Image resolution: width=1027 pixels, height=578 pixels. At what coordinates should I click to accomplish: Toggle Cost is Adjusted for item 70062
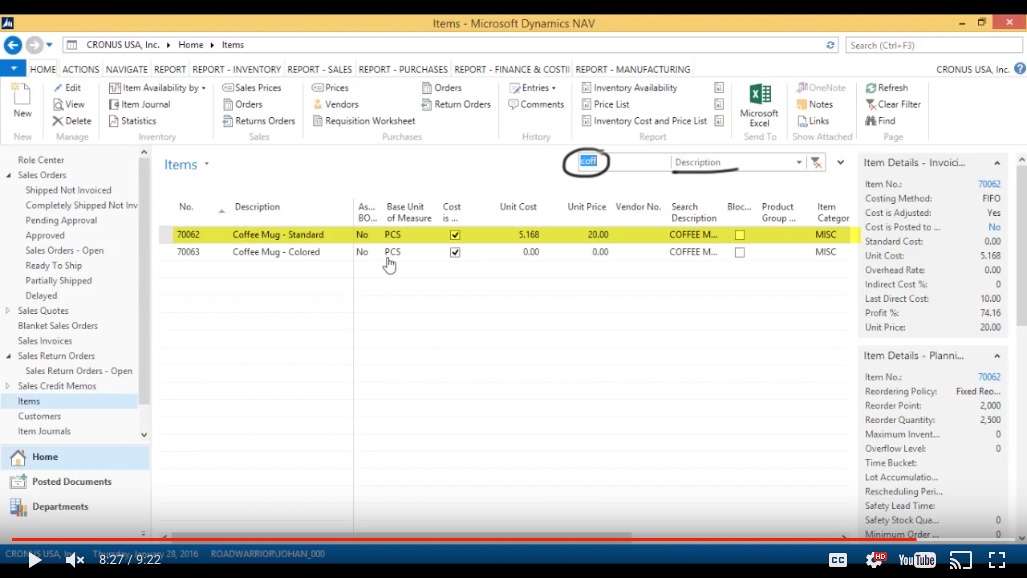(455, 235)
